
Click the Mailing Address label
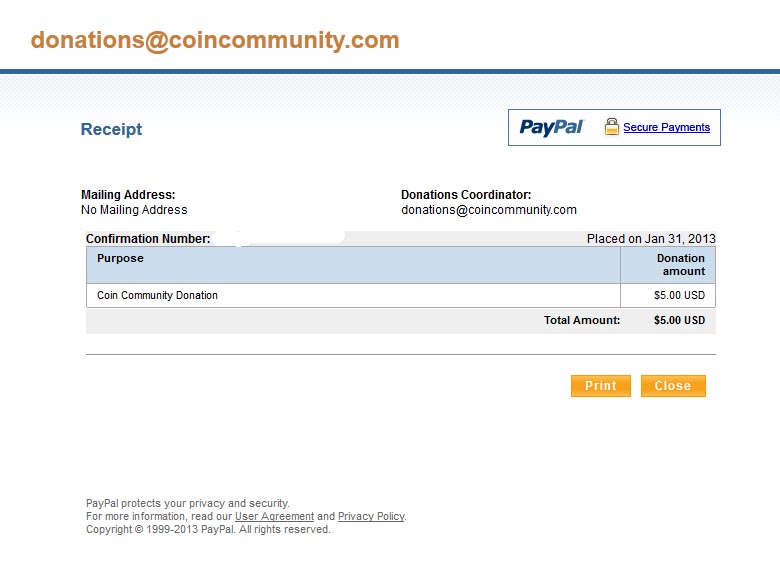coord(128,195)
